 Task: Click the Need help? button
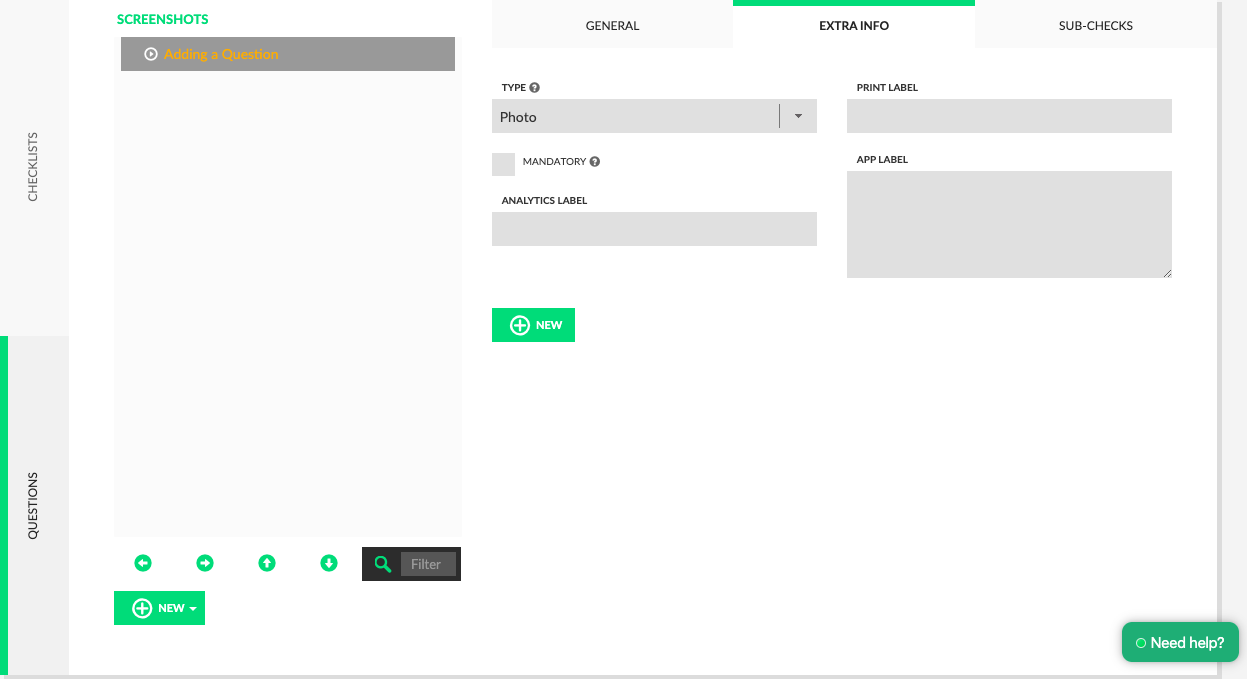(x=1180, y=642)
